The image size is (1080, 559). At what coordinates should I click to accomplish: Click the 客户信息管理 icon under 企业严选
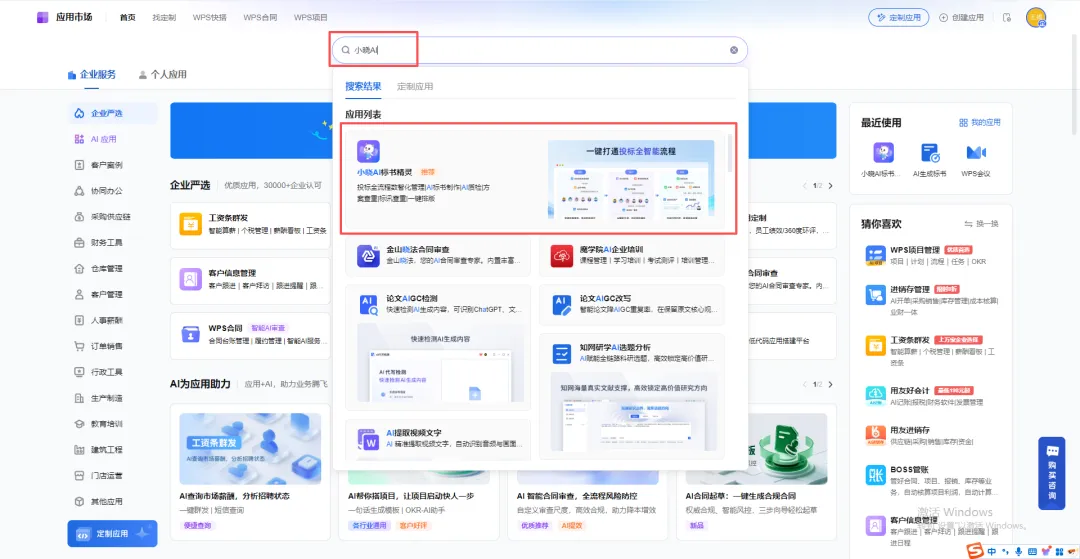point(191,279)
